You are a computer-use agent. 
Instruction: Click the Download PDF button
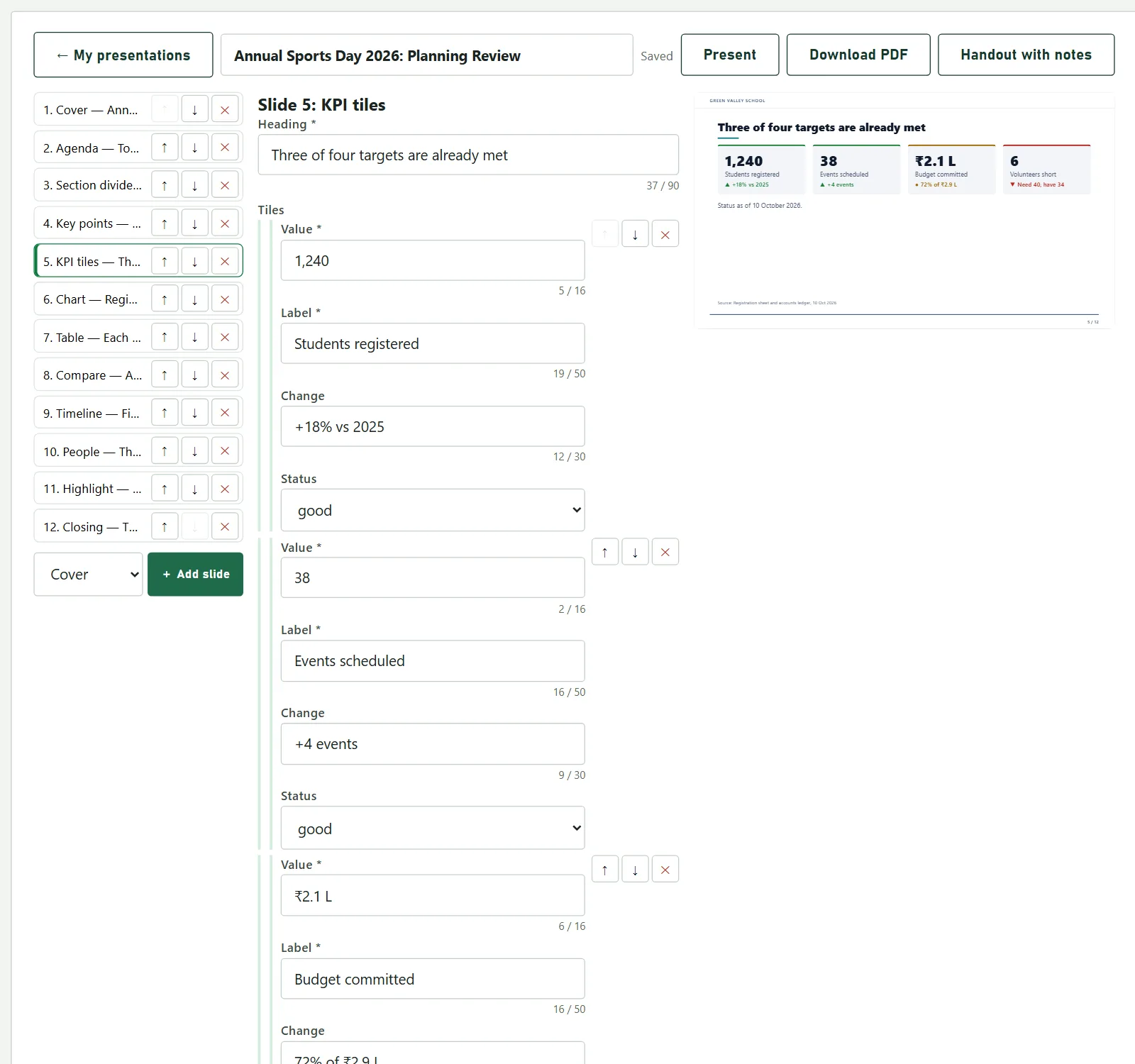click(x=858, y=55)
